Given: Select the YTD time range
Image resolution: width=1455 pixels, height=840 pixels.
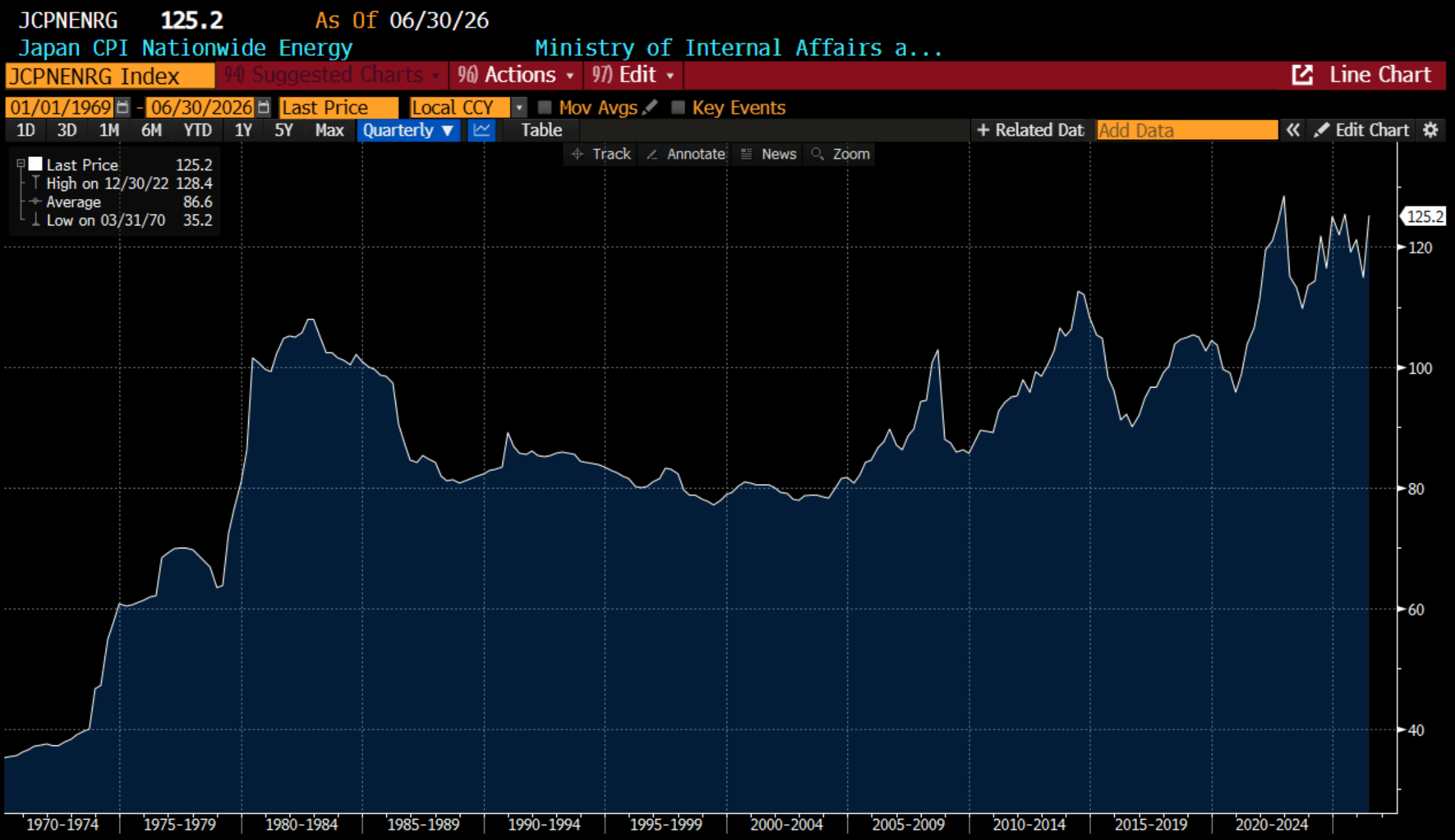Looking at the screenshot, I should (198, 130).
